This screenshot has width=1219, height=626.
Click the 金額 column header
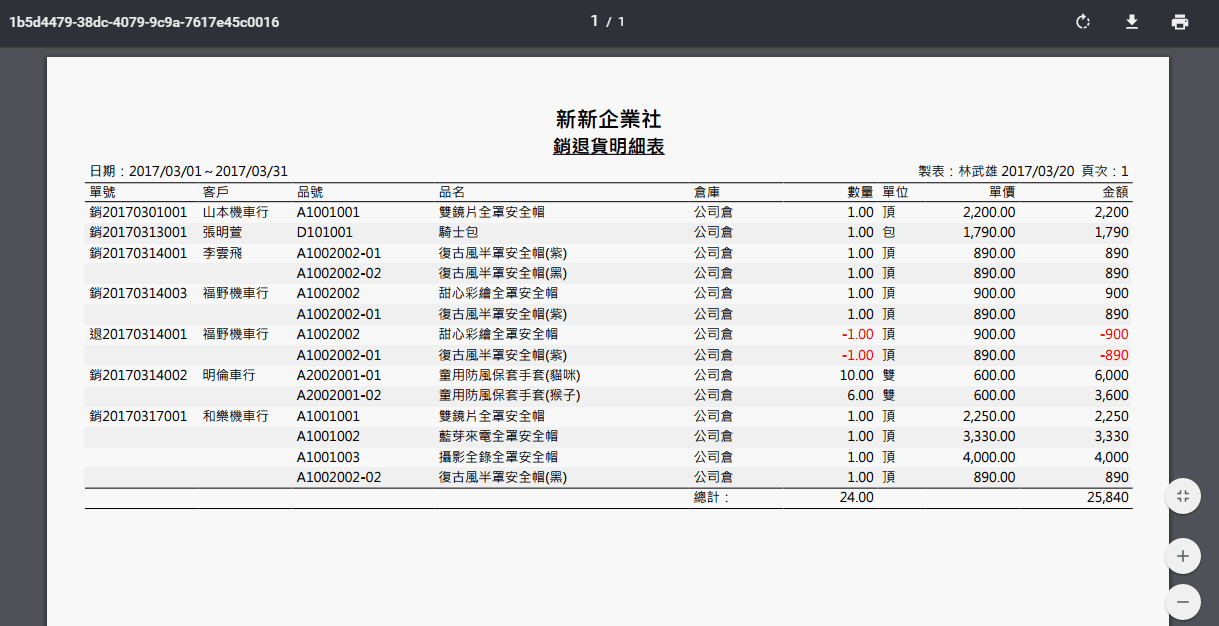coord(1115,192)
